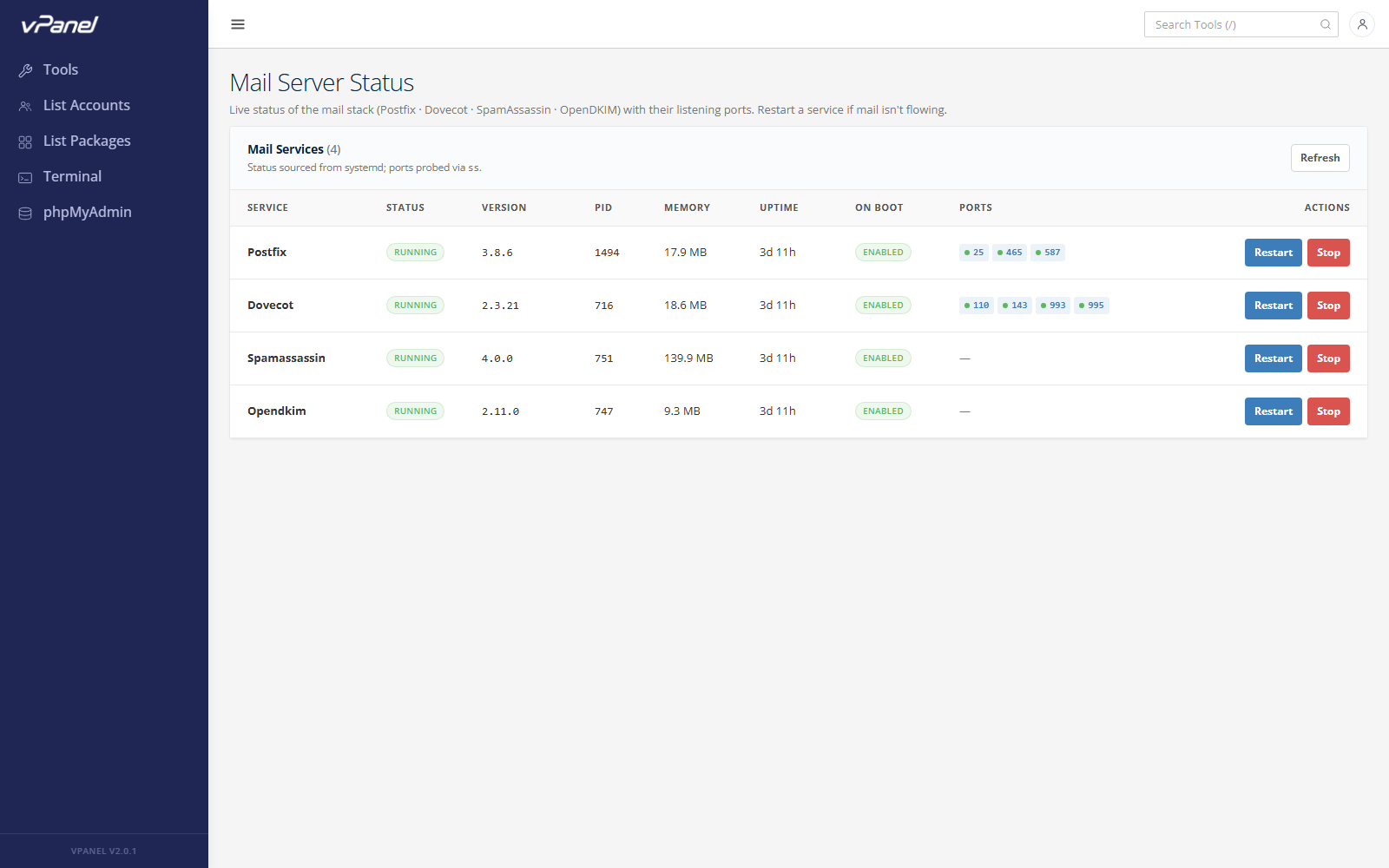Viewport: 1389px width, 868px height.
Task: Restart the Dovecot service
Action: click(1273, 306)
